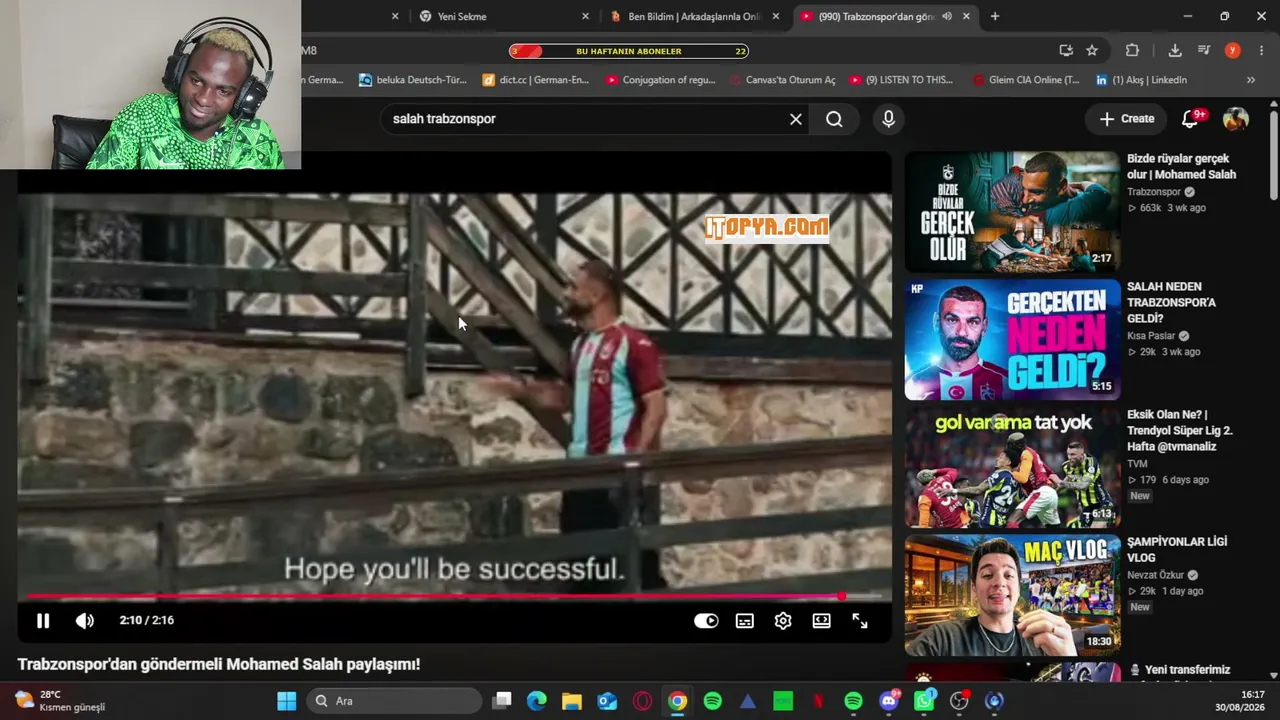Open Task View on the taskbar
Screen dimensions: 1280x720
(x=502, y=701)
